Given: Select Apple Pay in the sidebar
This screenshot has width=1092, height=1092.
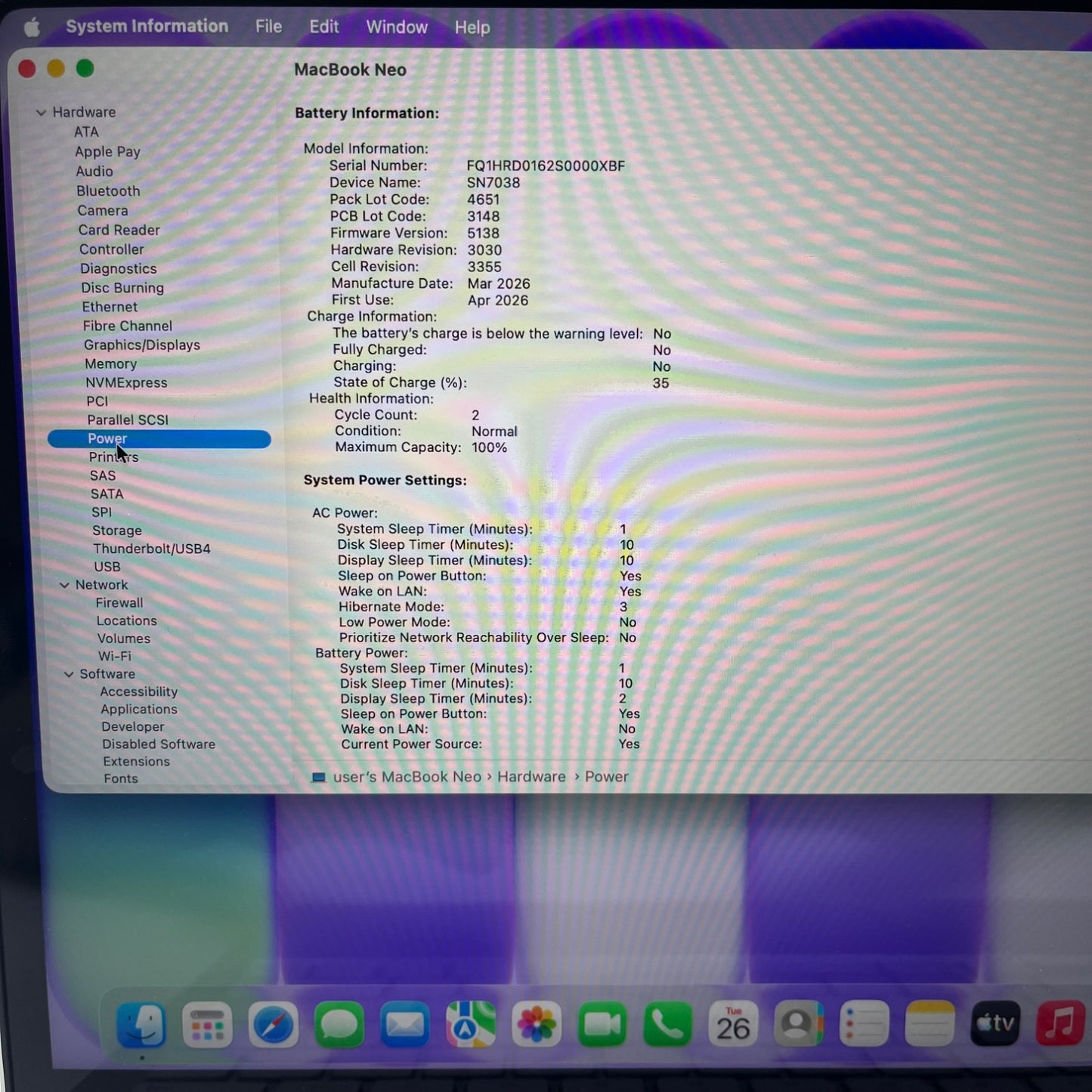Looking at the screenshot, I should pyautogui.click(x=107, y=152).
